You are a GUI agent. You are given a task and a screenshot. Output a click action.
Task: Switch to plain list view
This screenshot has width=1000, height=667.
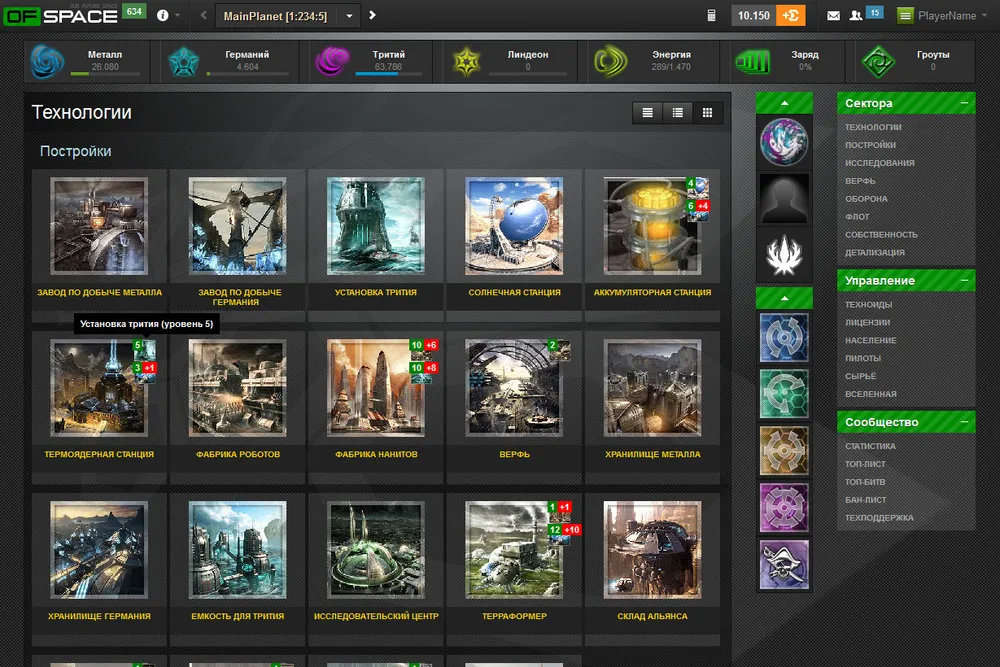648,113
